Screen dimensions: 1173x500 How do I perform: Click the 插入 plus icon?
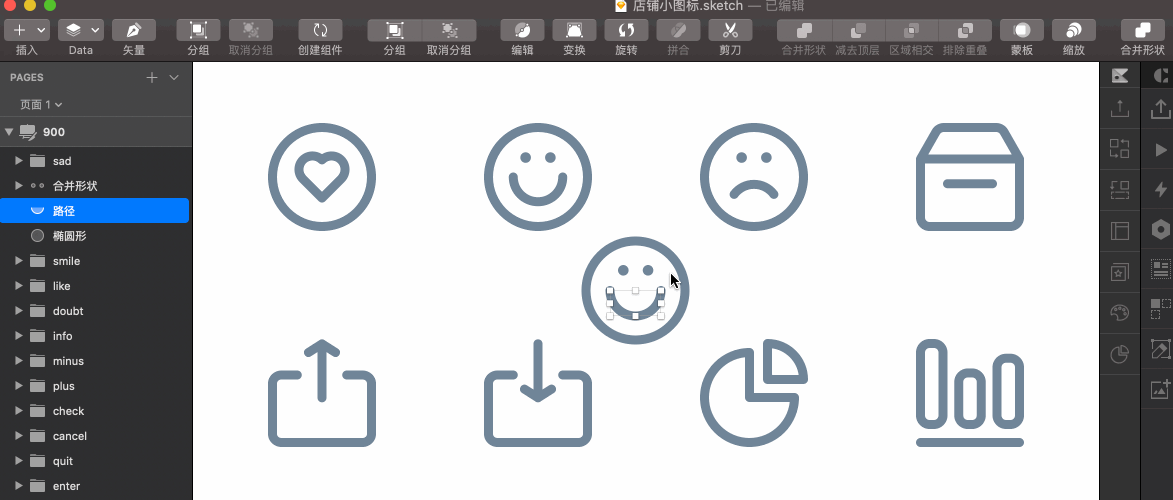coord(19,30)
